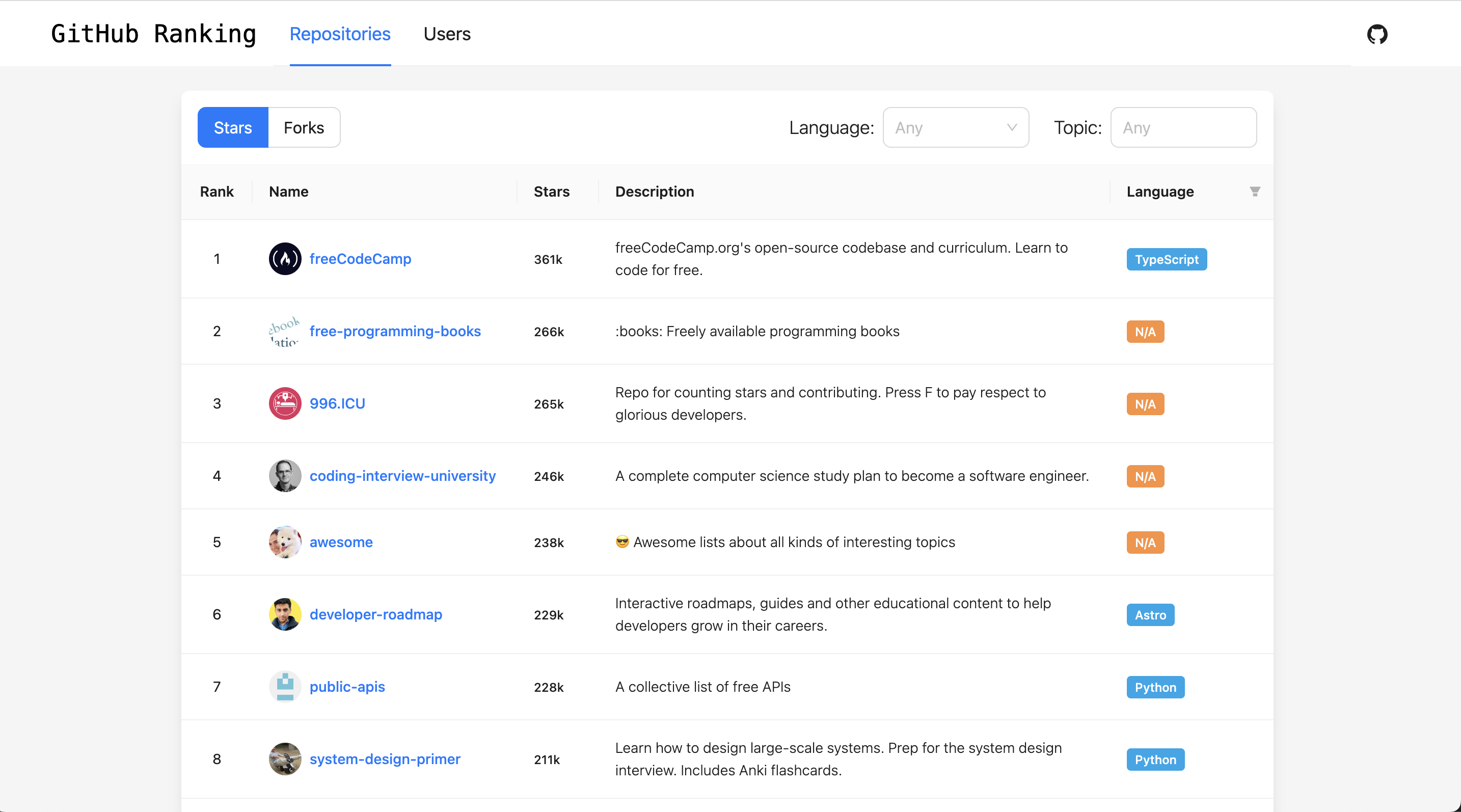This screenshot has height=812, width=1461.
Task: Click the 229k stars value
Action: [549, 615]
